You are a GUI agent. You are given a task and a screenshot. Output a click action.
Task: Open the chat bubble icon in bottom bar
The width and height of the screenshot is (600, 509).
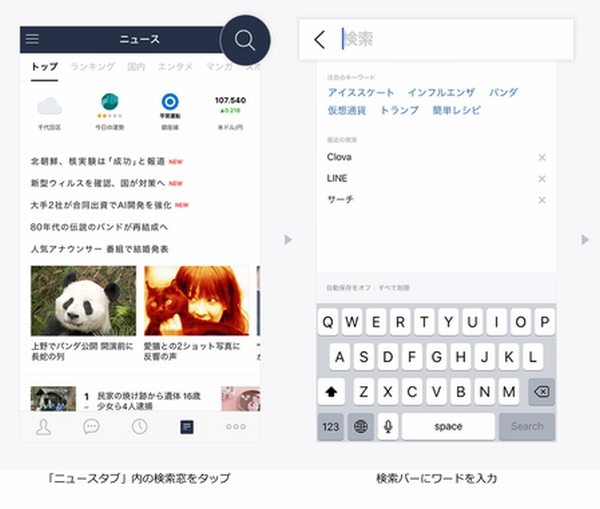pyautogui.click(x=91, y=426)
